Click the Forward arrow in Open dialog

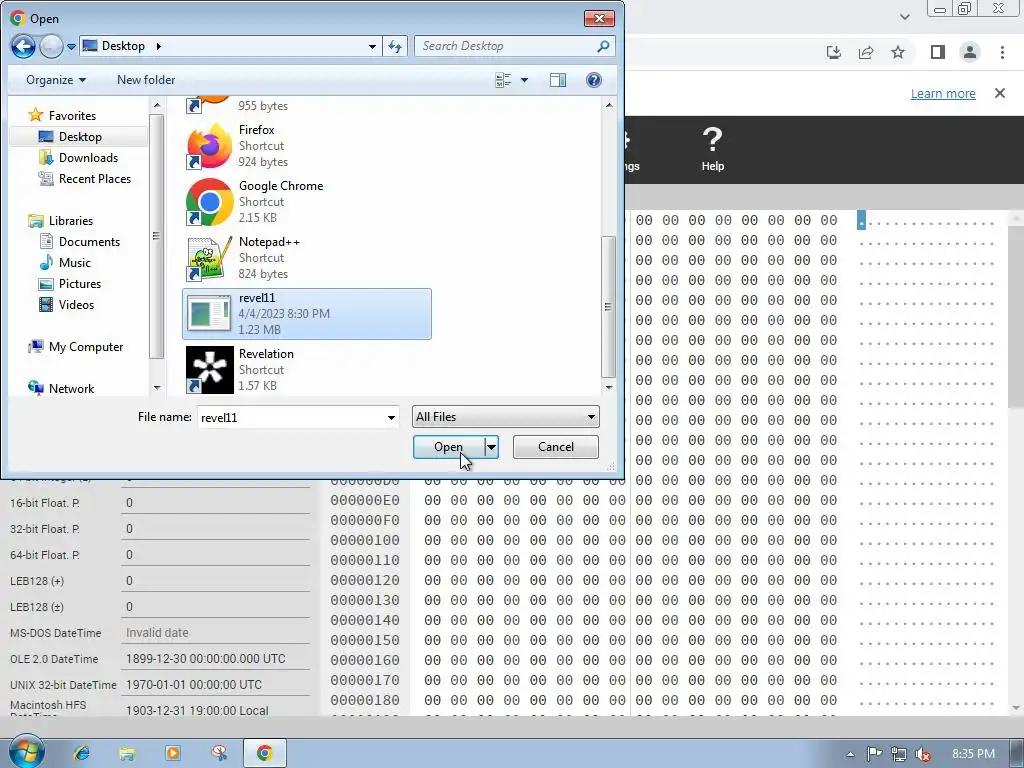tap(51, 46)
